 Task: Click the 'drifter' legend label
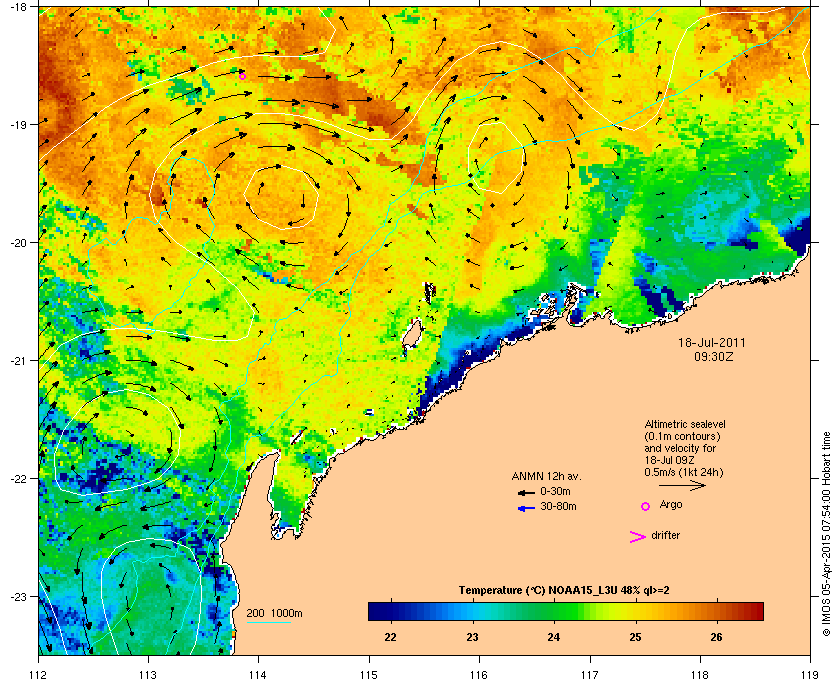[665, 535]
